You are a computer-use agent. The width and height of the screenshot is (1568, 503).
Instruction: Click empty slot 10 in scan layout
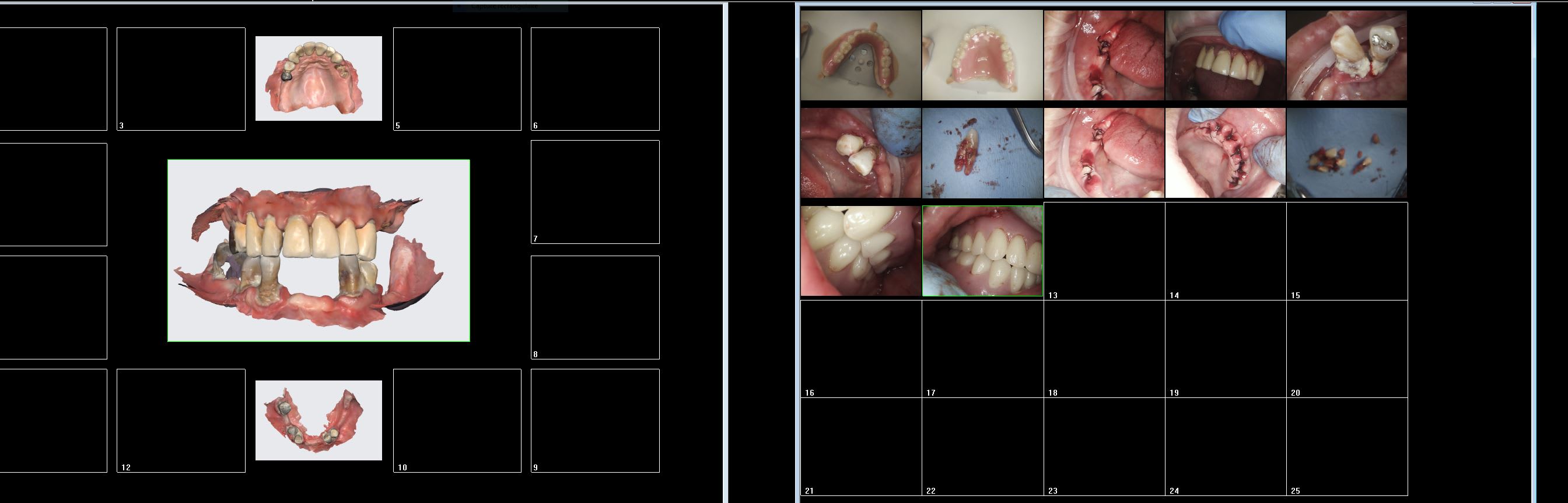(x=457, y=420)
